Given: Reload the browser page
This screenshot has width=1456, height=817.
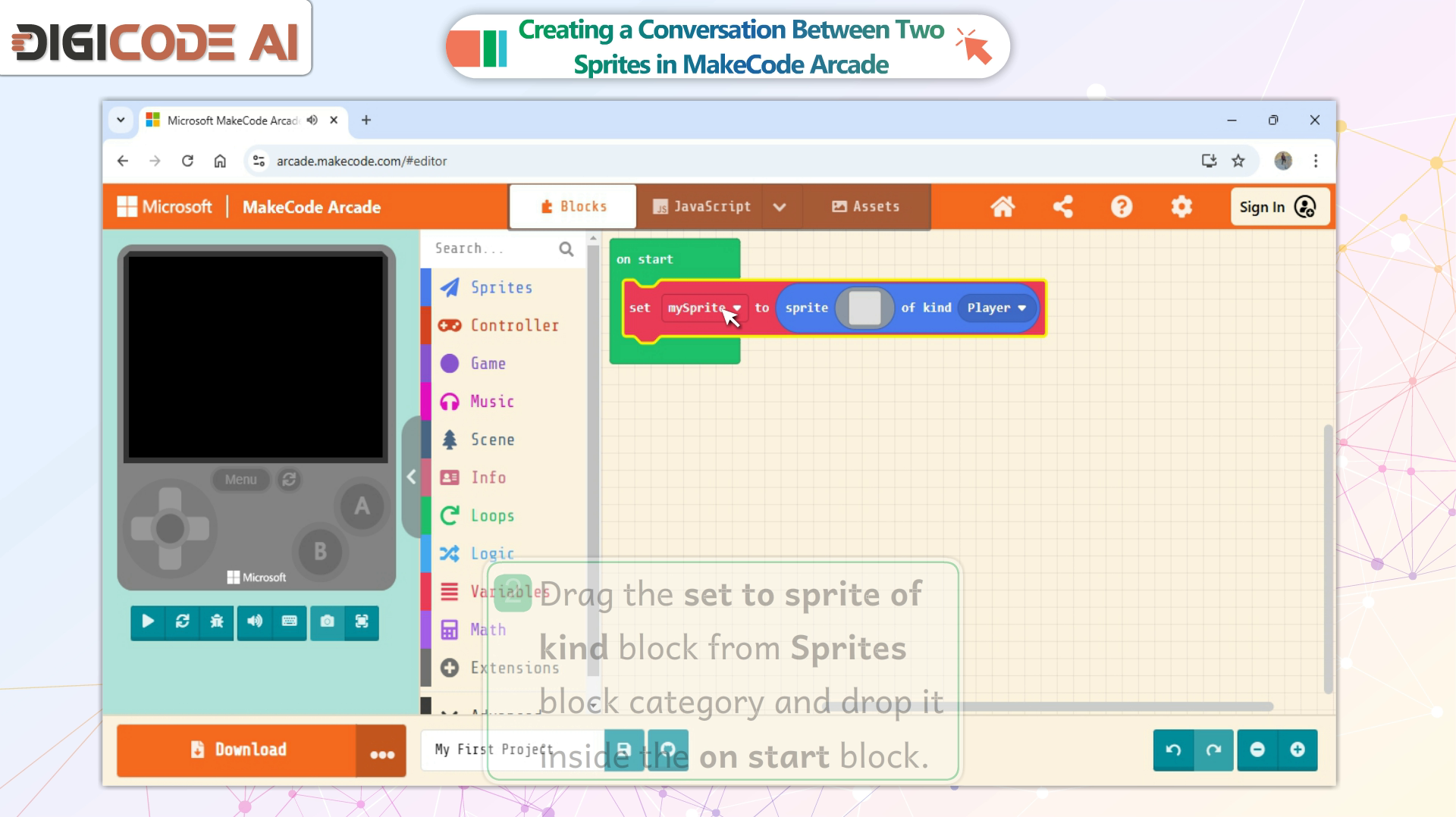Looking at the screenshot, I should coord(187,161).
